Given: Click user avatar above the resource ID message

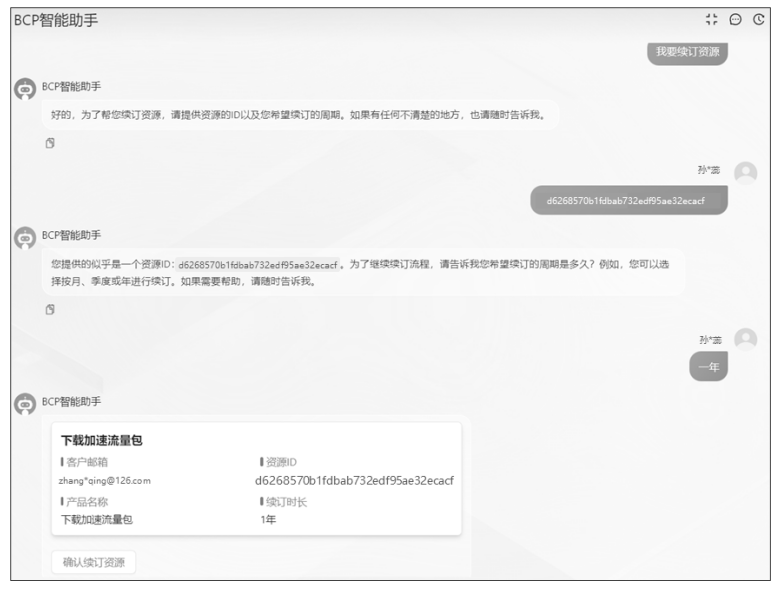Looking at the screenshot, I should (746, 173).
